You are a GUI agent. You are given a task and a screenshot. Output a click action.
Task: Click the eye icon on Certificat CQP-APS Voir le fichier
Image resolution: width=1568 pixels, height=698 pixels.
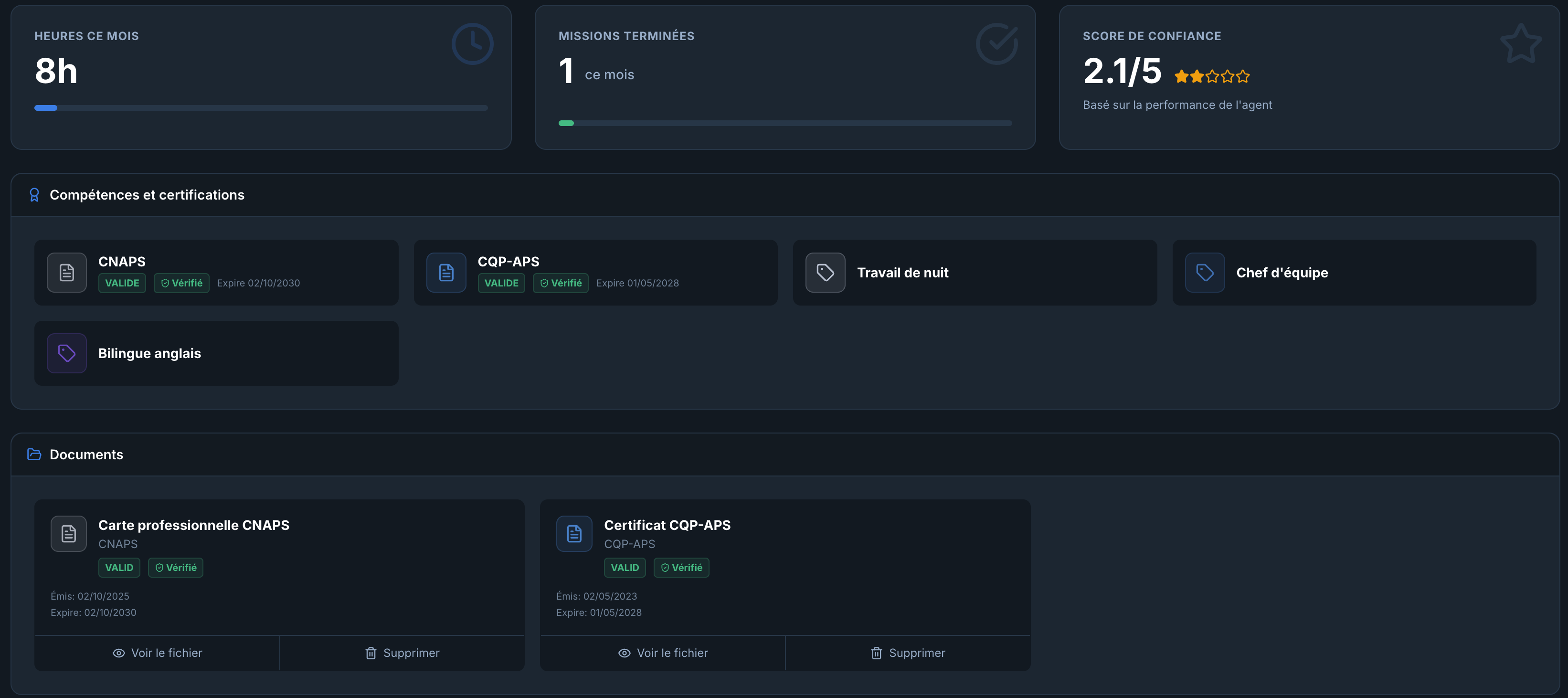pos(624,653)
